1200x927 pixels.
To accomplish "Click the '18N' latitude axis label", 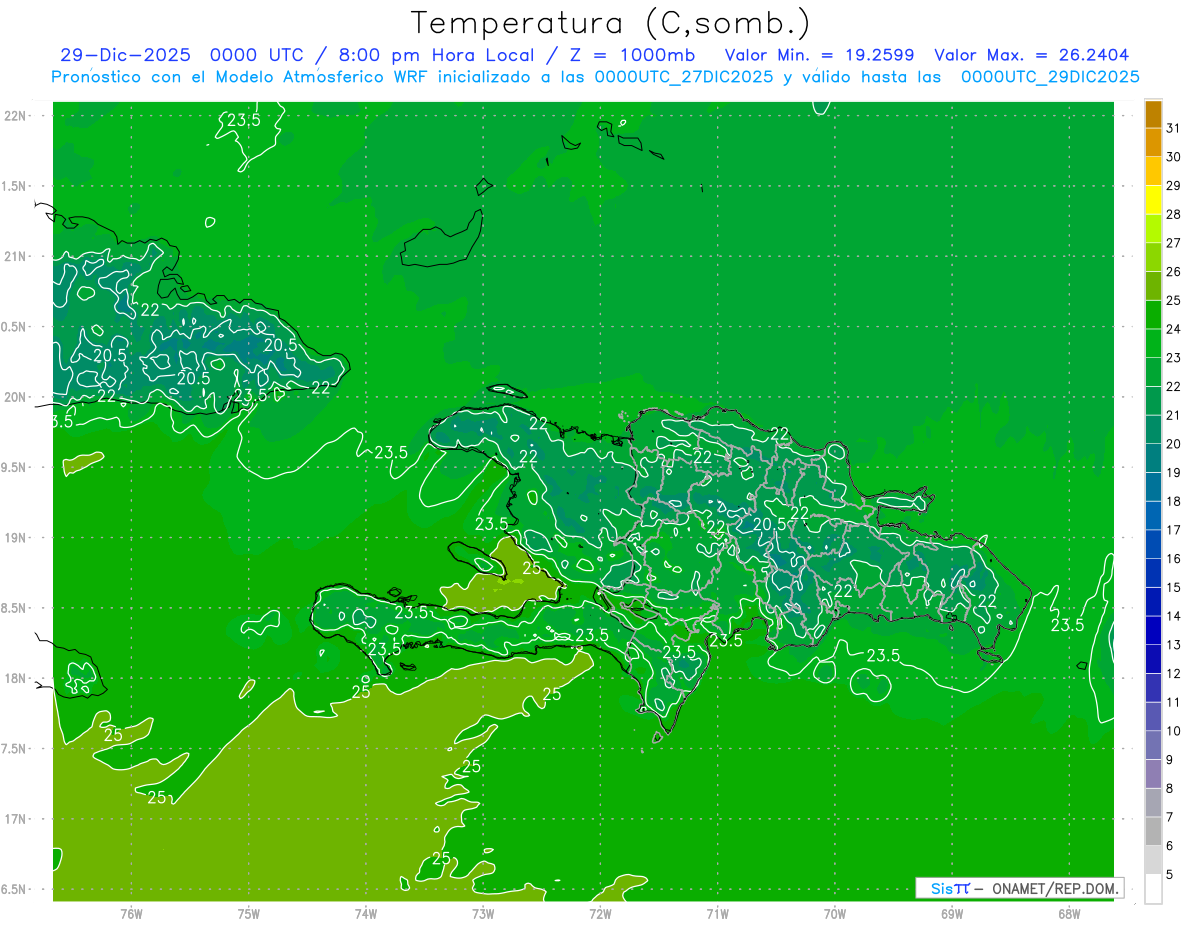I will [16, 678].
